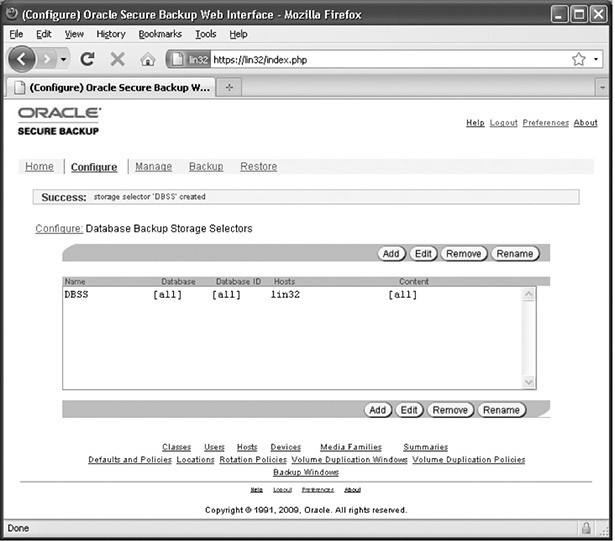The width and height of the screenshot is (615, 541).
Task: Open the Tools menu
Action: (x=206, y=34)
